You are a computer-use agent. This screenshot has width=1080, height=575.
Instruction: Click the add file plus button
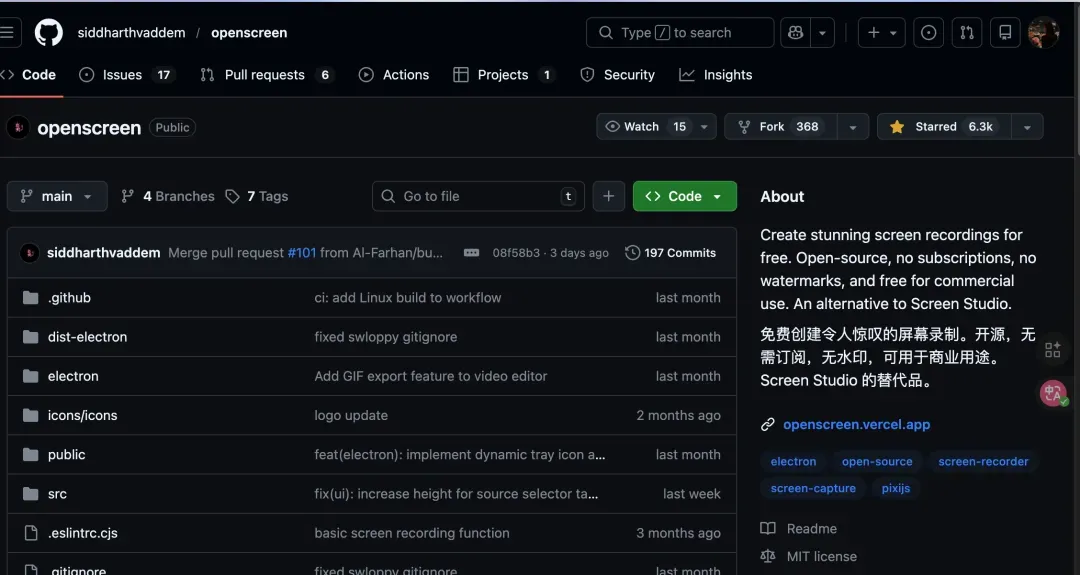coord(608,196)
